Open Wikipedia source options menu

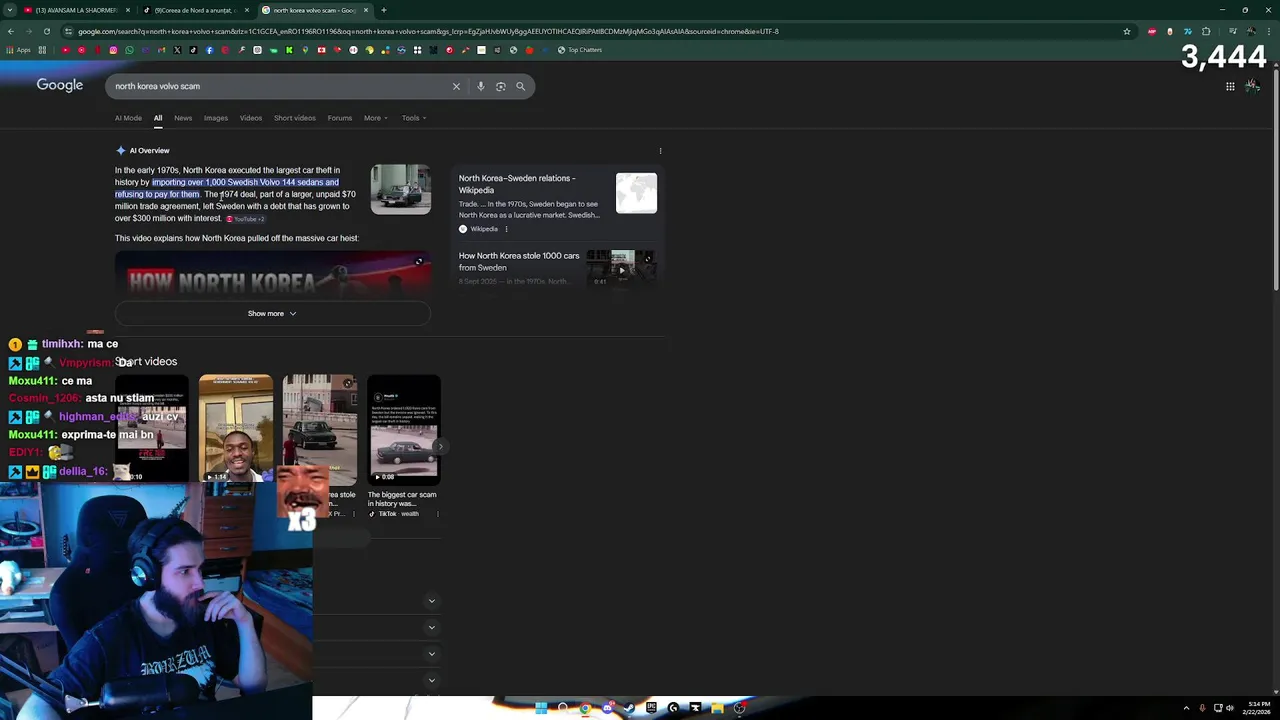pyautogui.click(x=506, y=229)
